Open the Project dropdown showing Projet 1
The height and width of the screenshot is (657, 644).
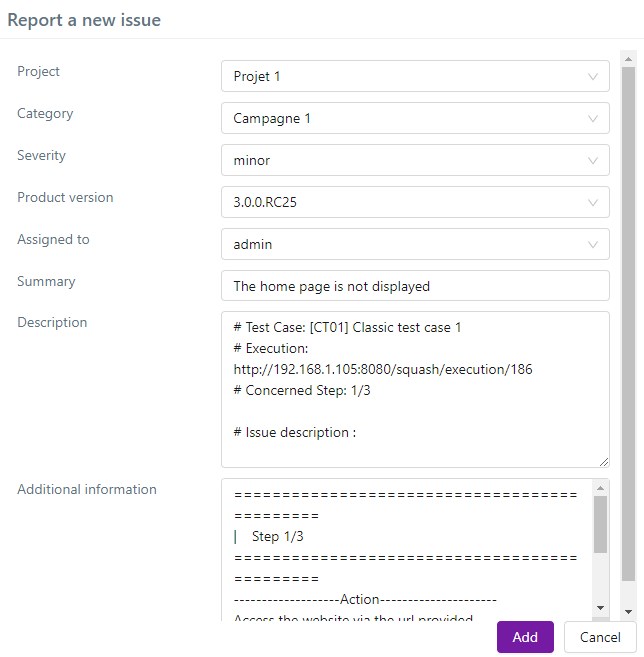[414, 76]
